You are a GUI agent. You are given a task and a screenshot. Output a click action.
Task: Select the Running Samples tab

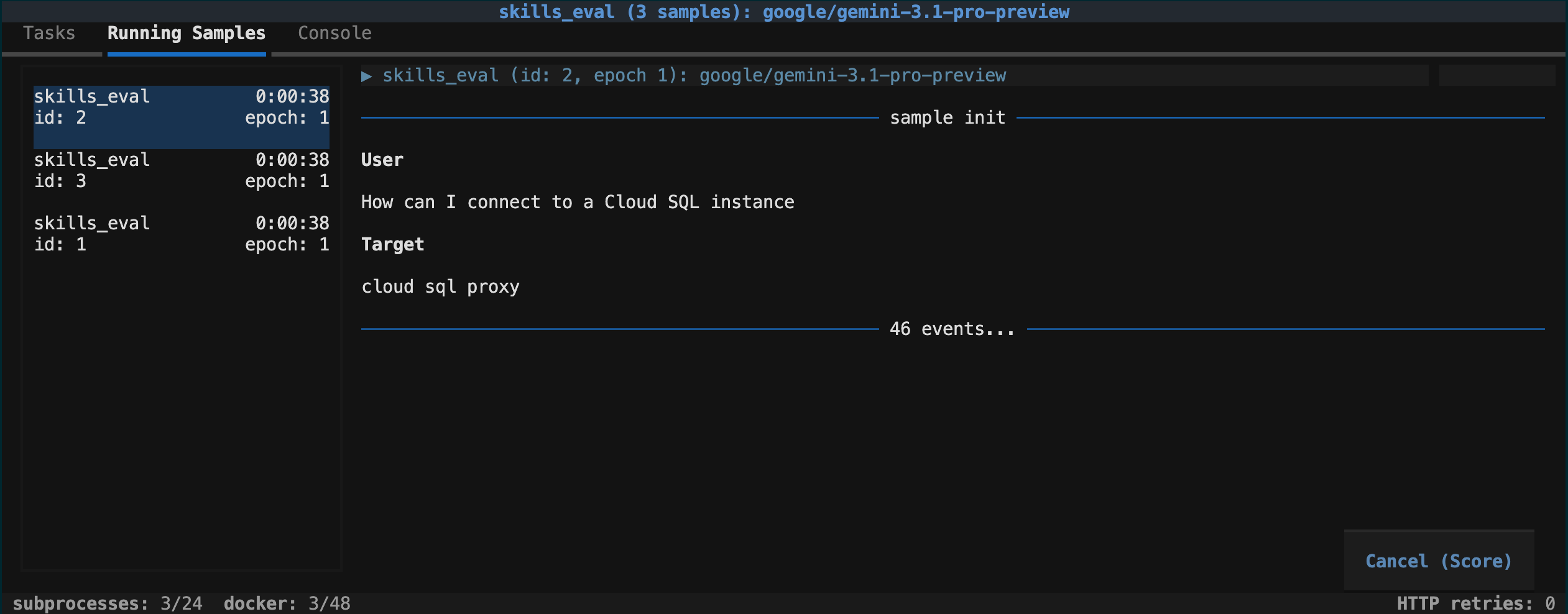[x=187, y=33]
